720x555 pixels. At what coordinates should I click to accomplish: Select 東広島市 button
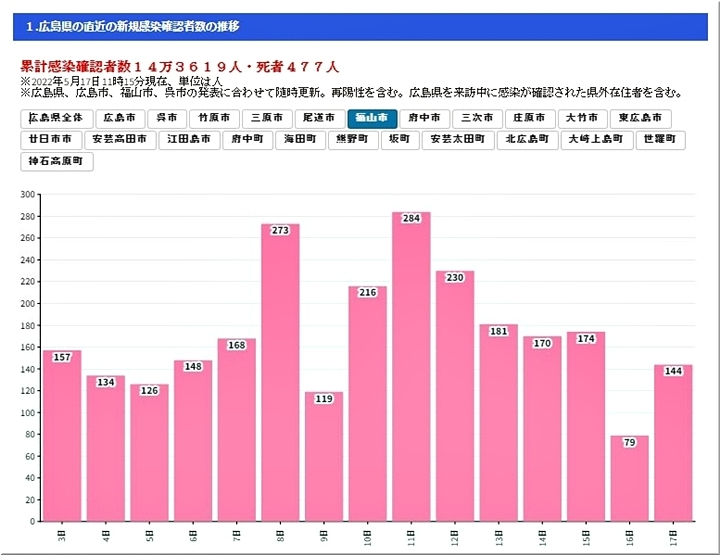639,118
